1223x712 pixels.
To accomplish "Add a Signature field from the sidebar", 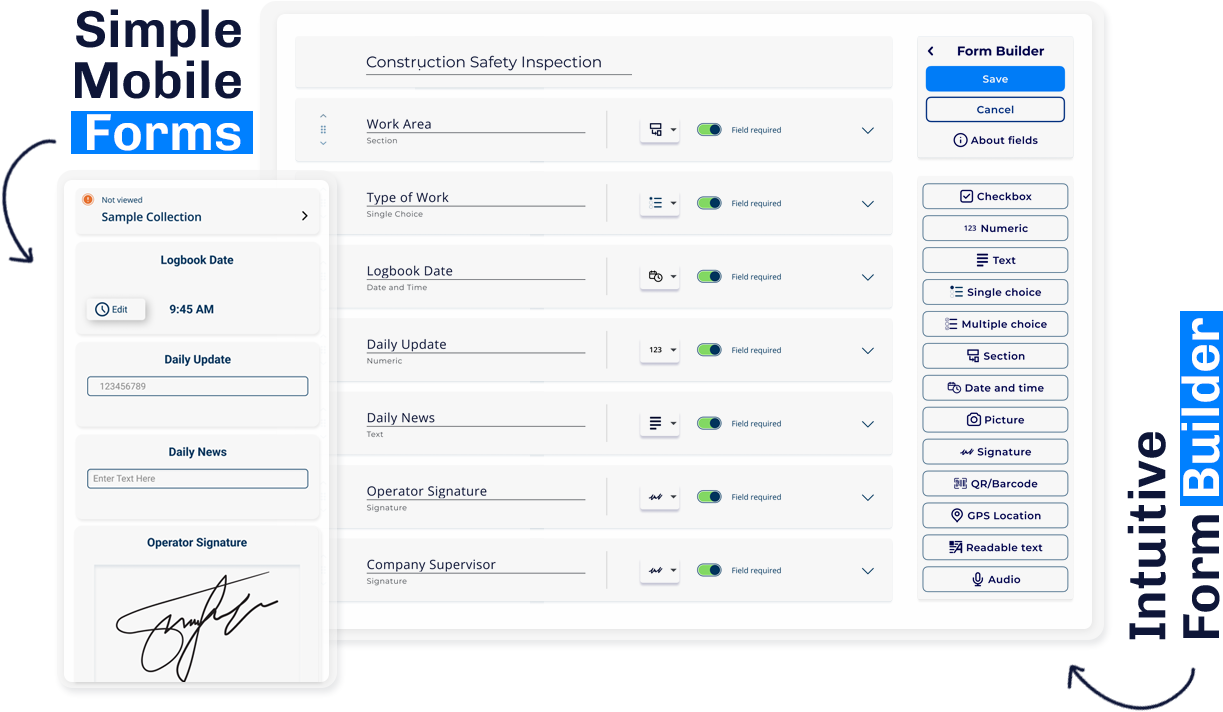I will pyautogui.click(x=994, y=451).
